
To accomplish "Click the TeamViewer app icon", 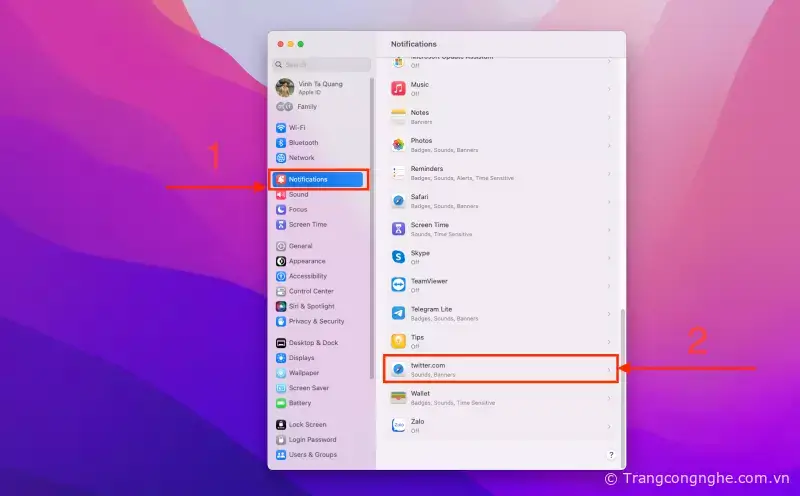I will coord(398,285).
